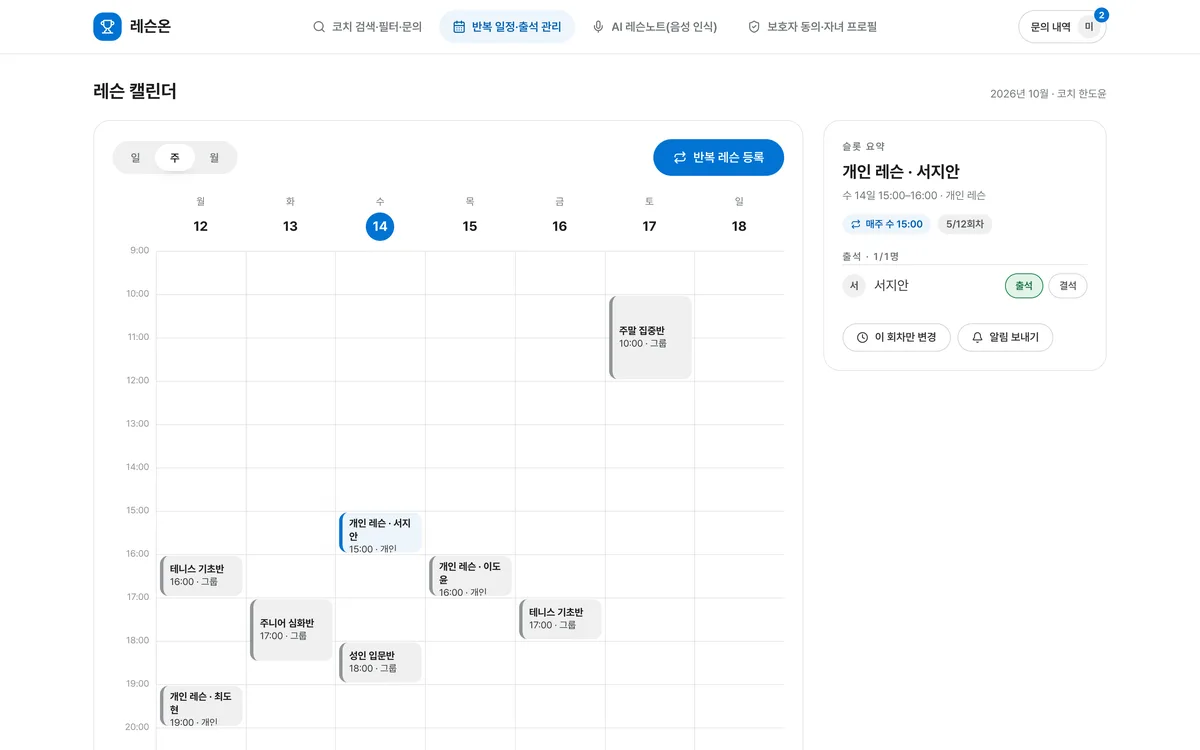Open the 개인 레슨 · 서지안 calendar event
The image size is (1200, 750).
click(380, 533)
